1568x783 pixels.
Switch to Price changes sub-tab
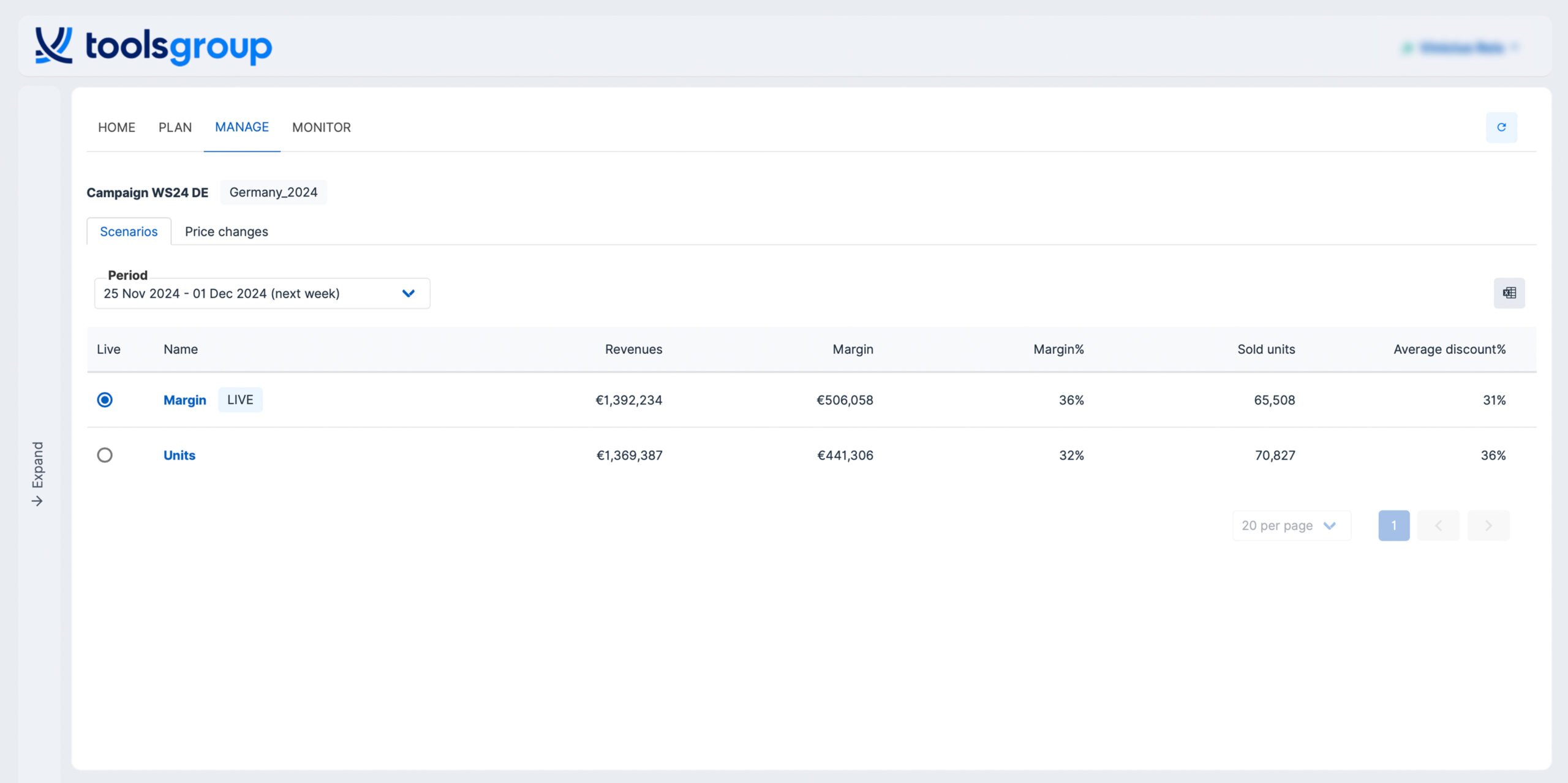[227, 231]
